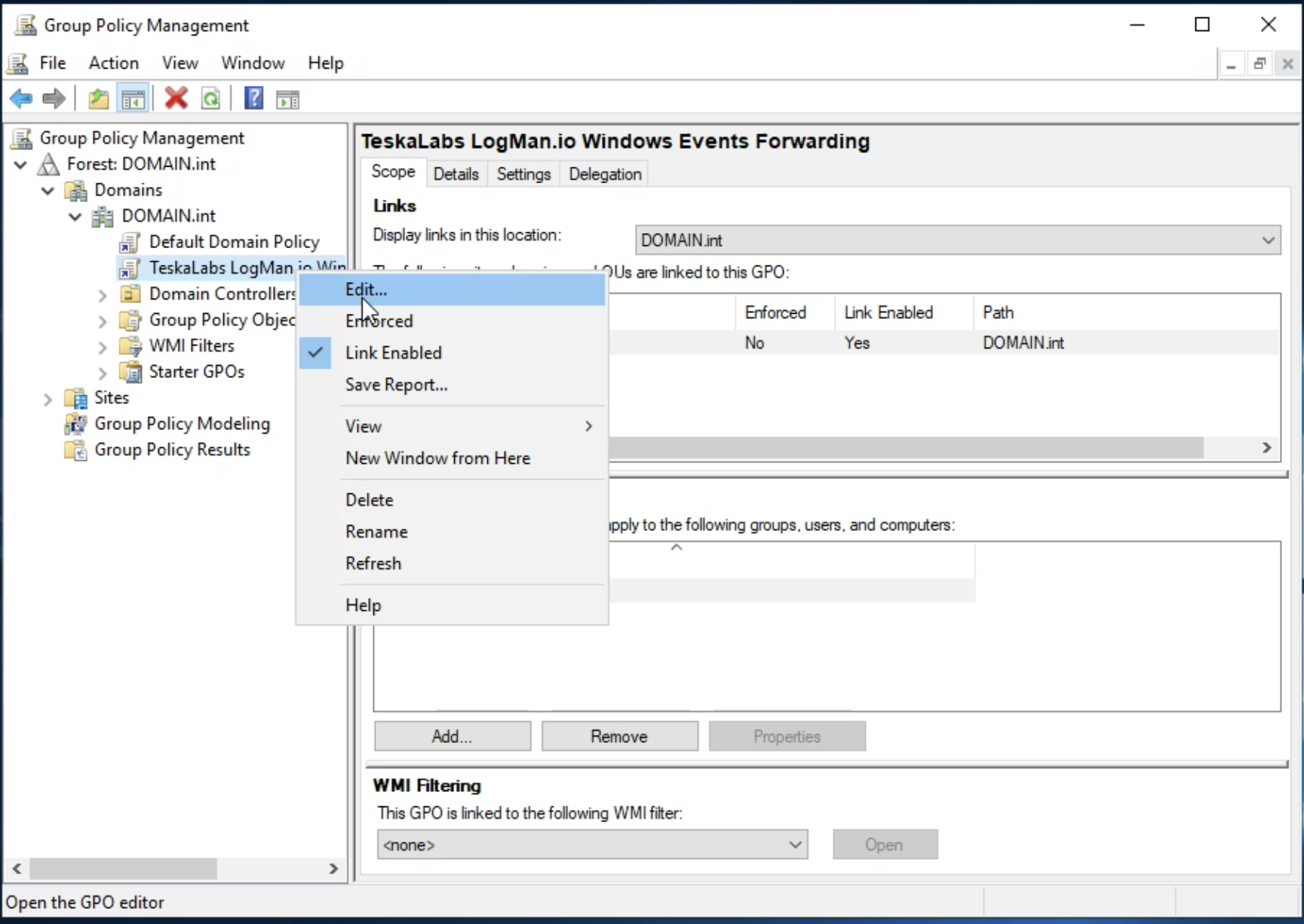Choose Help in the context menu
Screen dimensions: 1304x924
452,606
